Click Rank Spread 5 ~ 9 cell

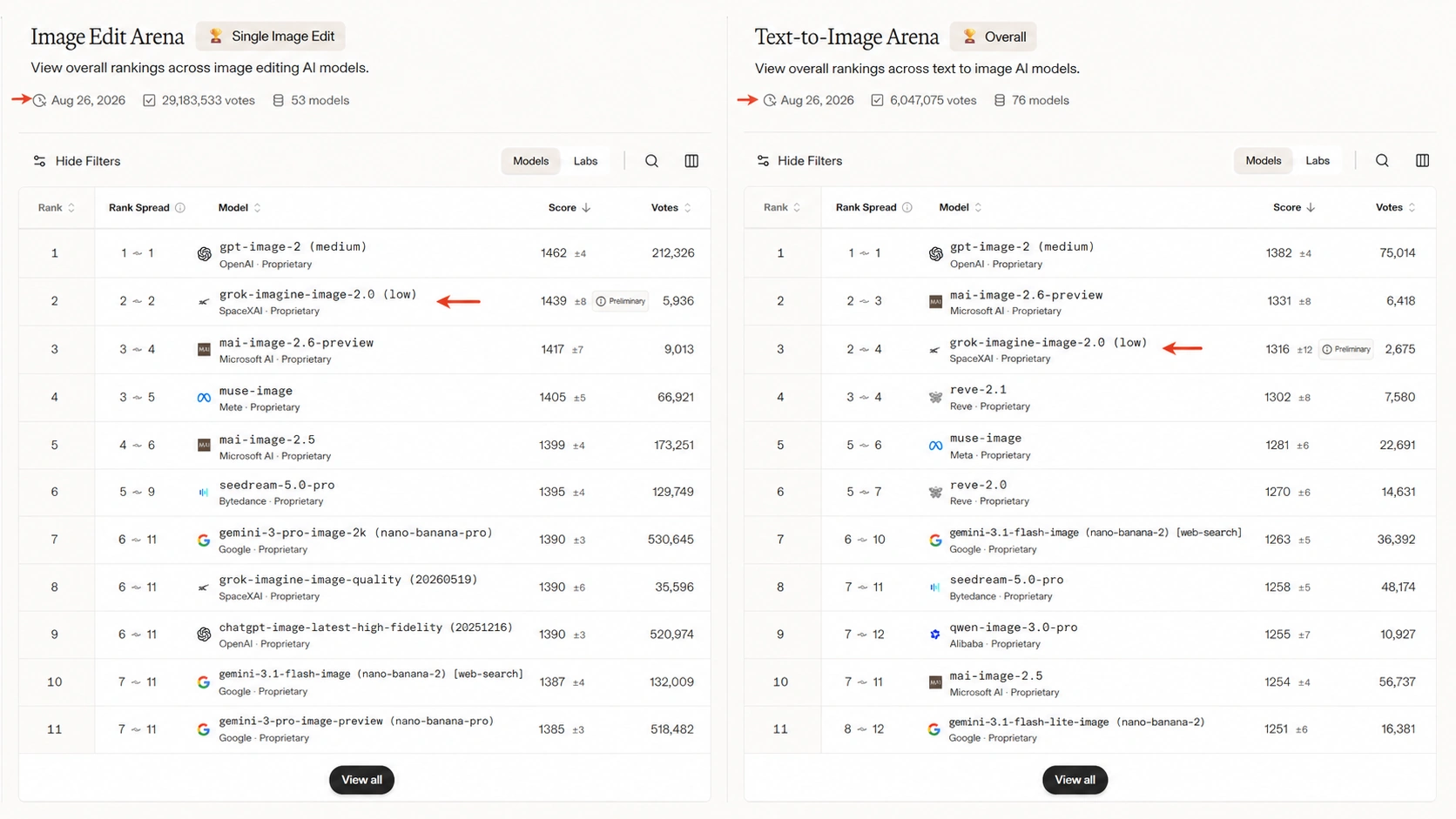(x=137, y=492)
